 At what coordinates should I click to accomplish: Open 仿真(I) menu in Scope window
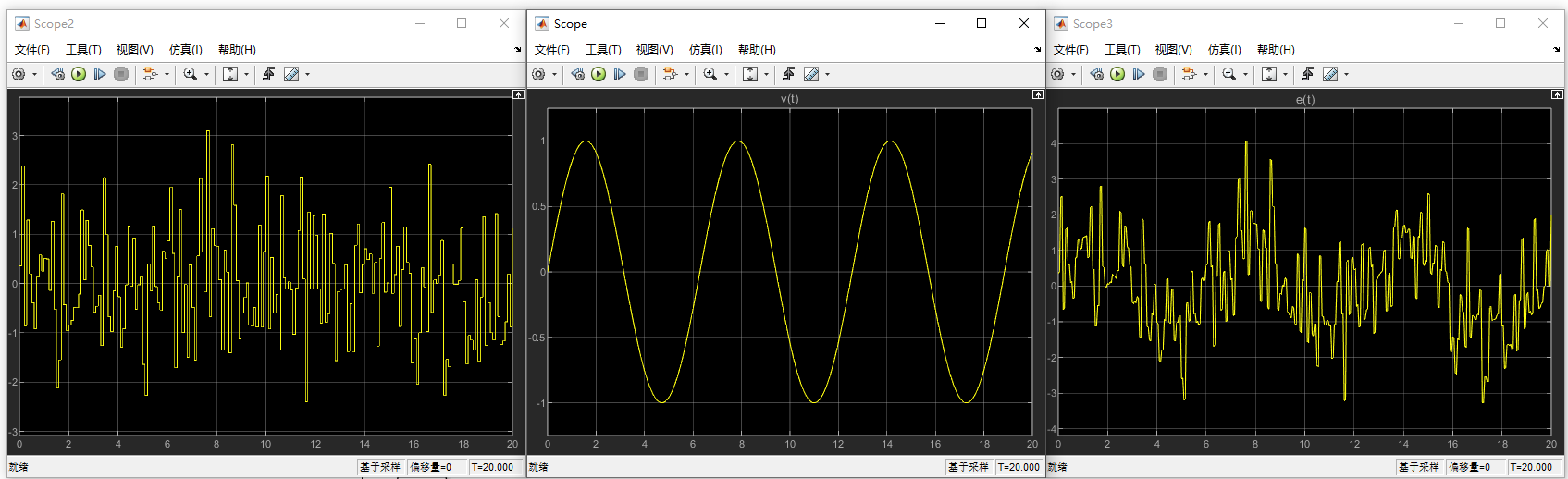tap(705, 50)
